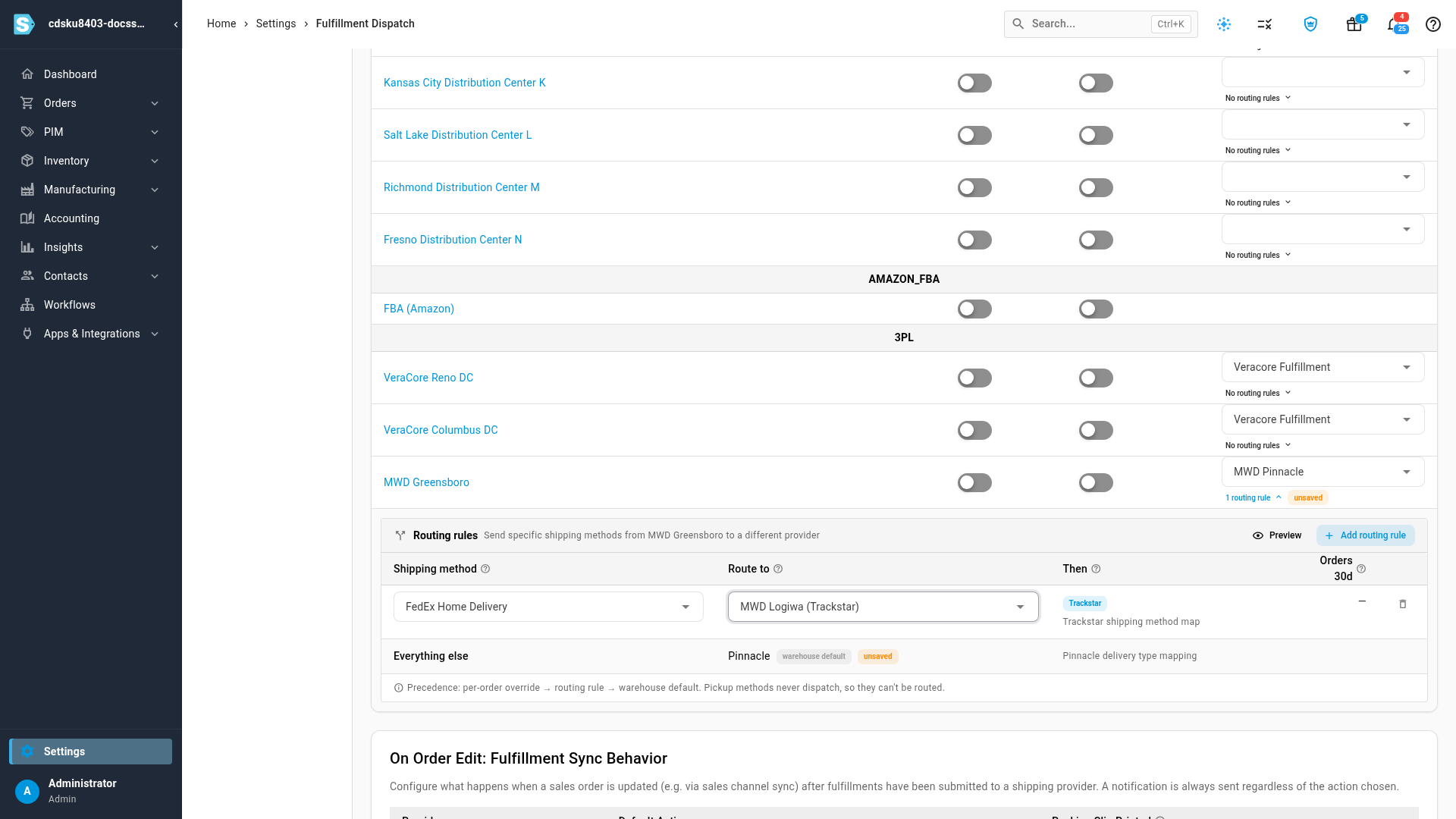The width and height of the screenshot is (1456, 819).
Task: Open the Workflows sidebar item
Action: coord(91,305)
